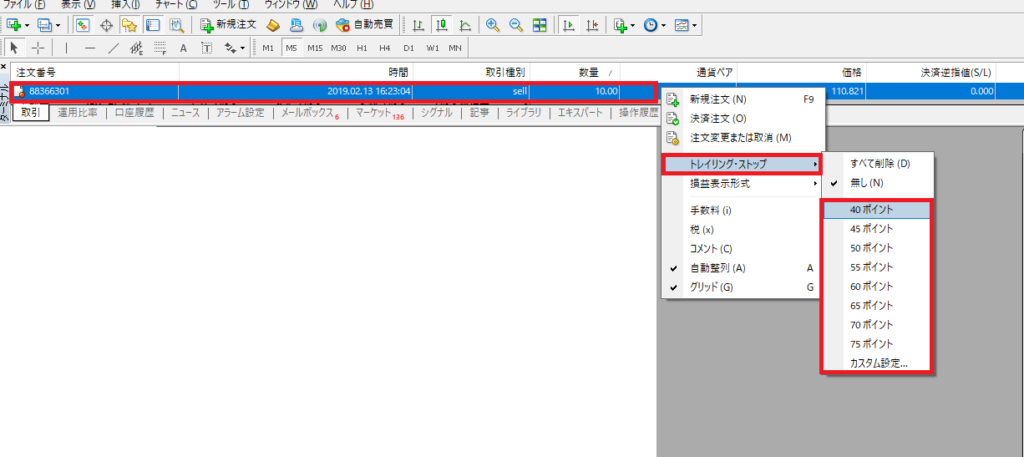Choose 40 ポイント trailing stop
Viewport: 1024px width, 457px height.
pyautogui.click(x=870, y=210)
